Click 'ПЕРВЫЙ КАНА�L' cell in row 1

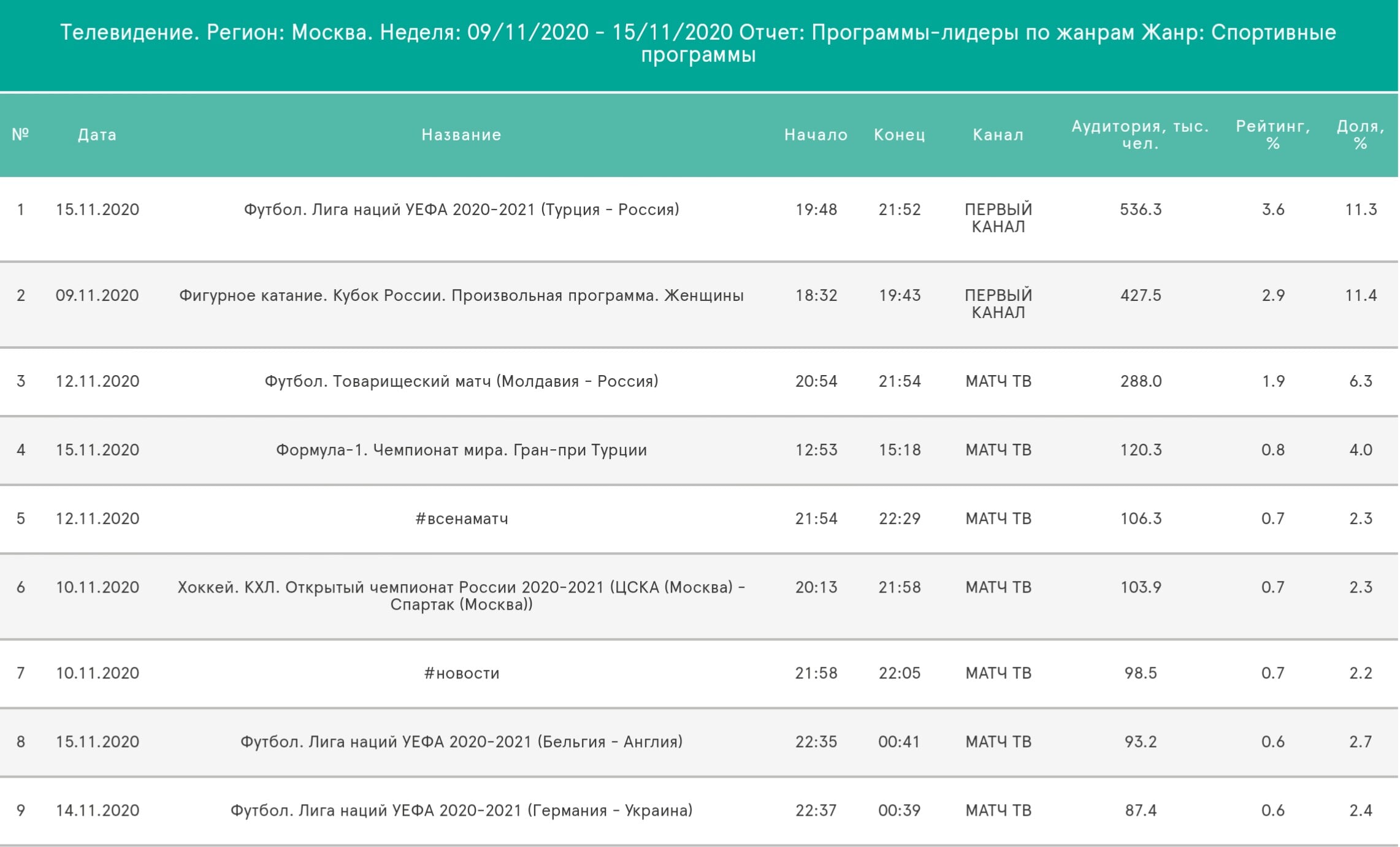point(998,218)
